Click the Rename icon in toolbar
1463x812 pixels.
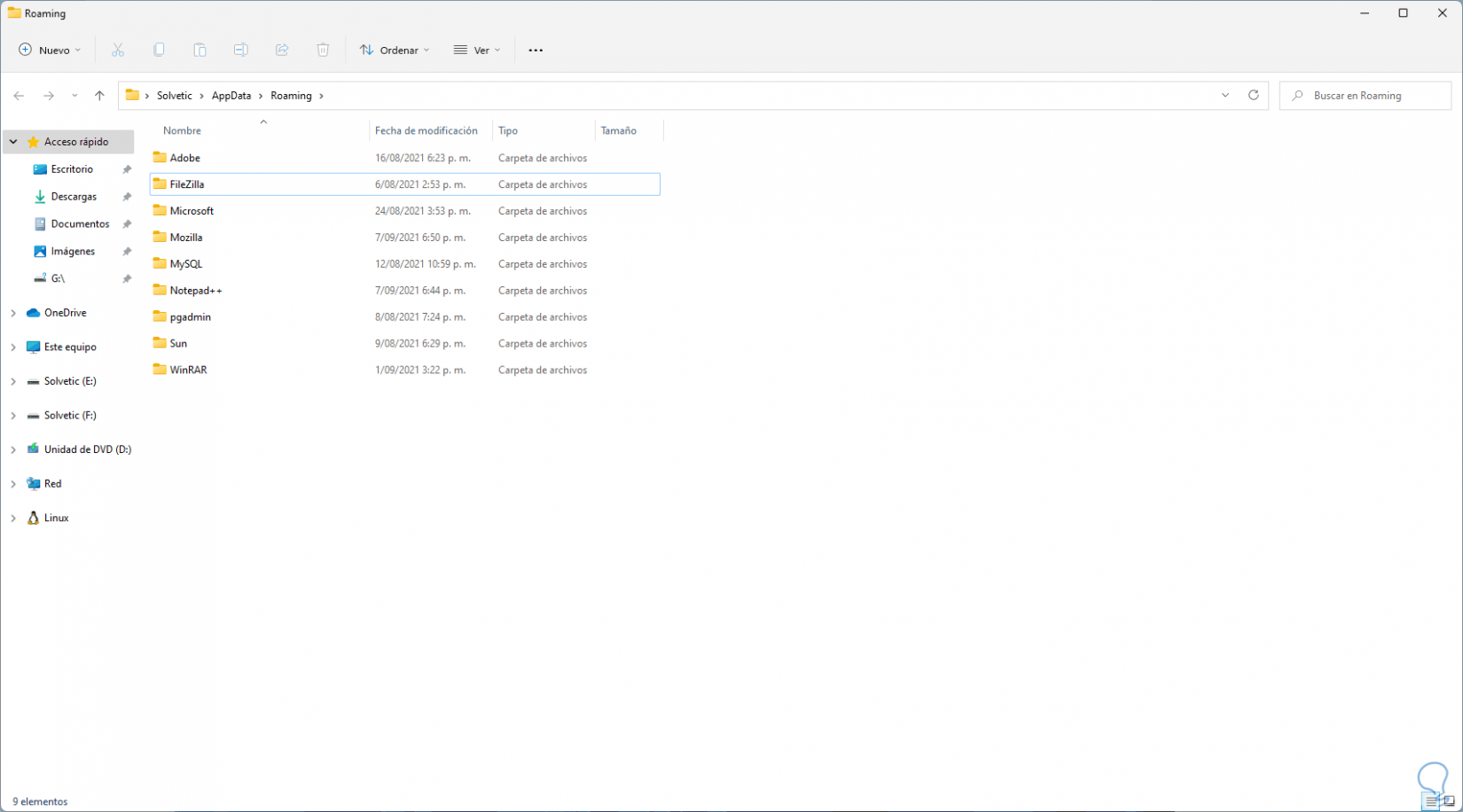click(240, 51)
